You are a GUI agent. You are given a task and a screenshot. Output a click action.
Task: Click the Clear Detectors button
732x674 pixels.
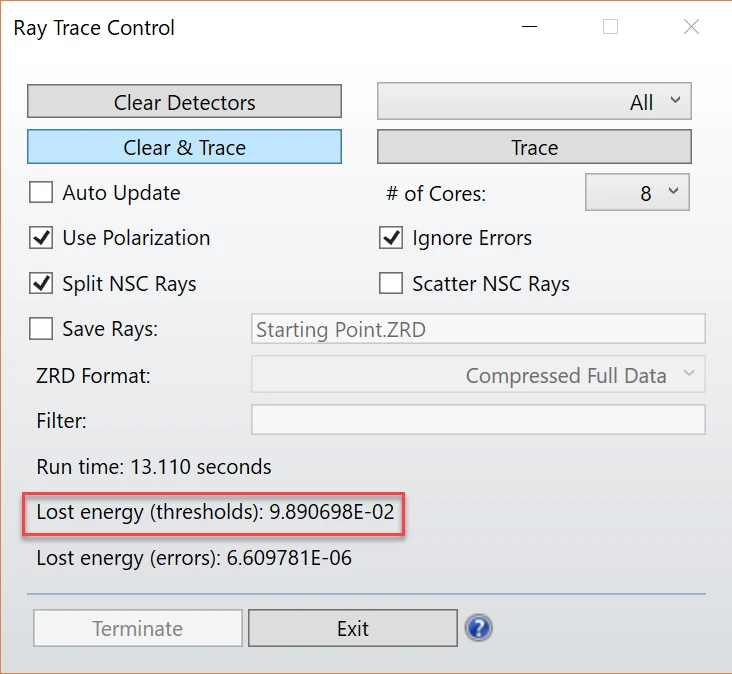184,101
